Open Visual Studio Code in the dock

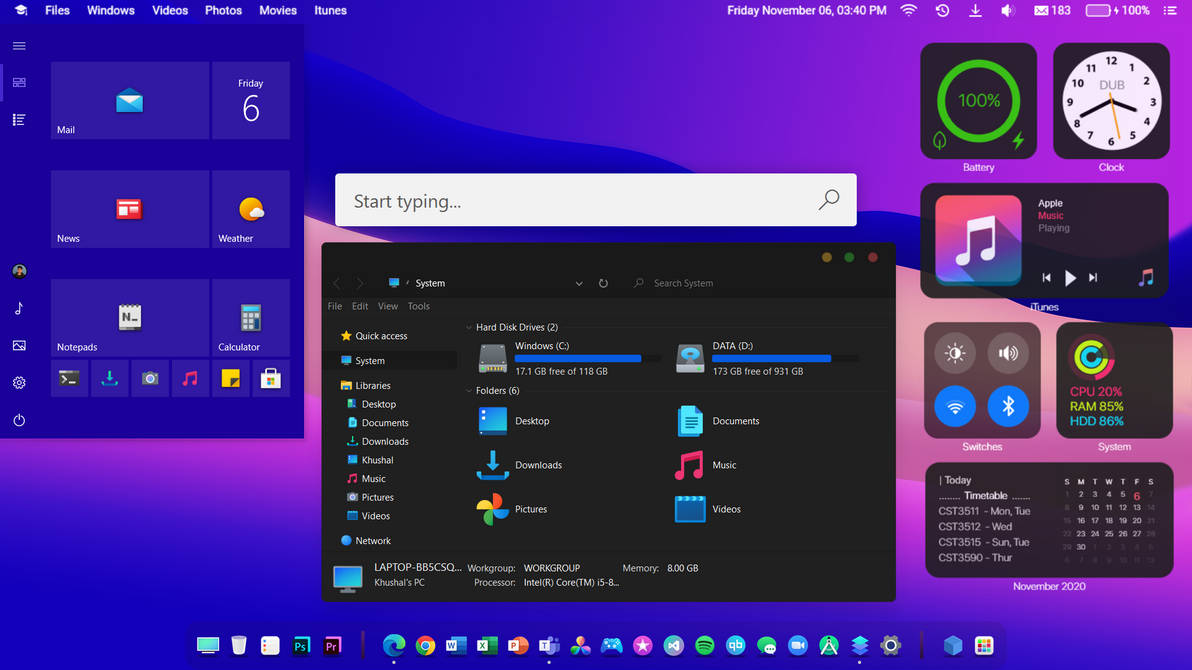tap(674, 646)
